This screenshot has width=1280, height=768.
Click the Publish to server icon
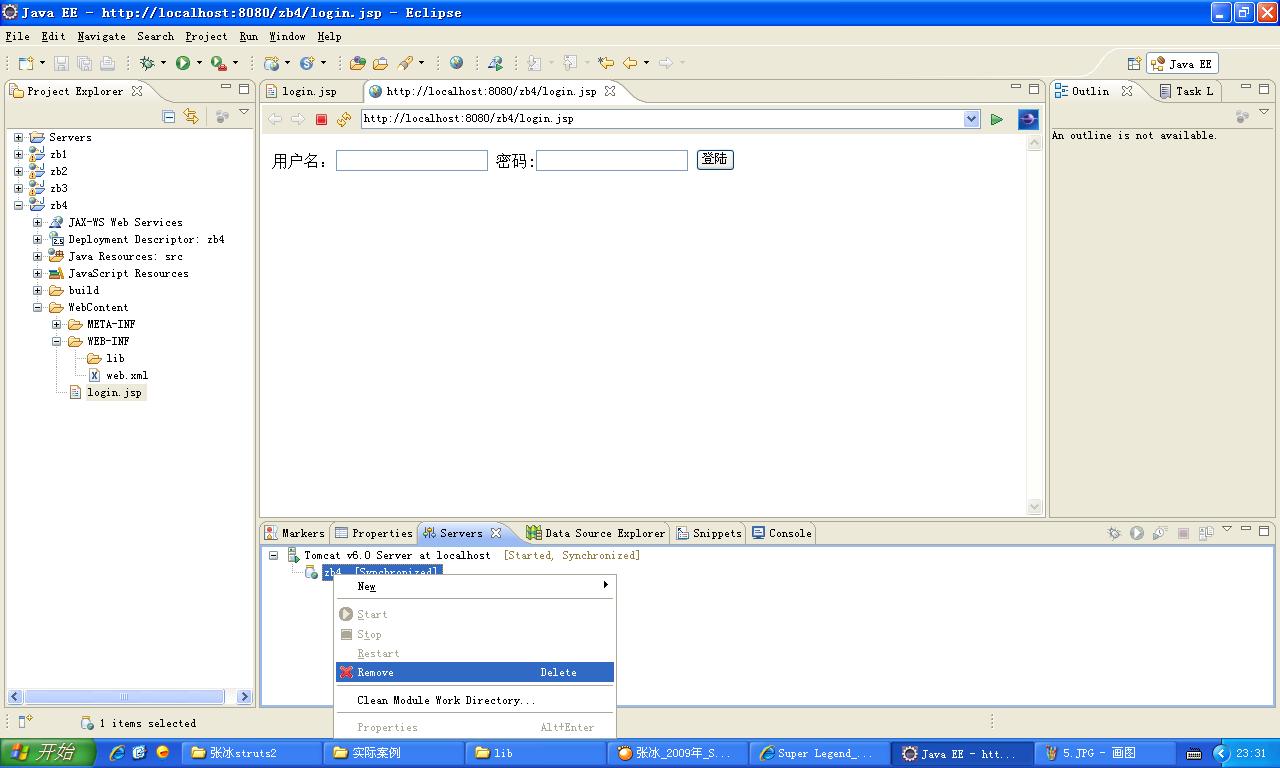[1206, 533]
